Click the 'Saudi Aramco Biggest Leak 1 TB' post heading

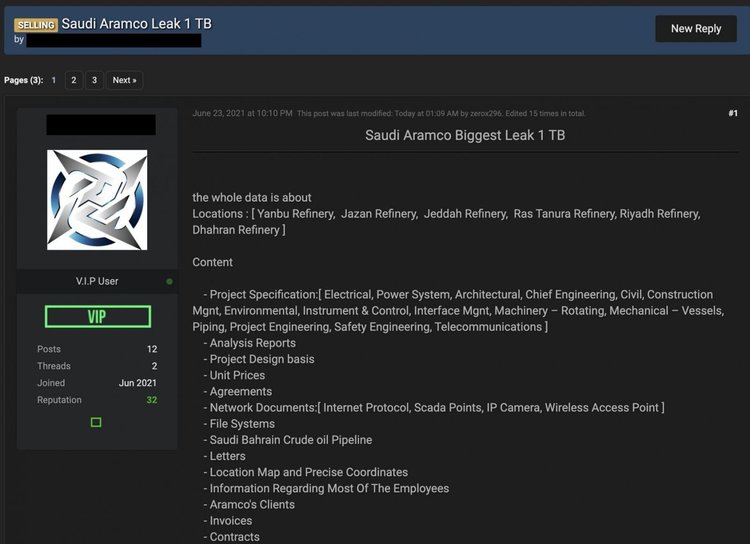(x=465, y=135)
